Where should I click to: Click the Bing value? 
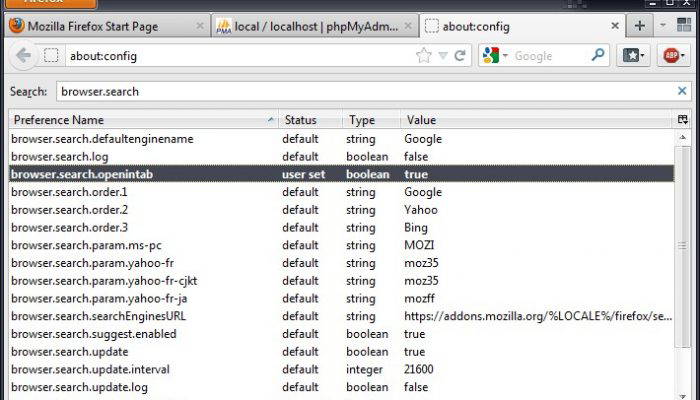pyautogui.click(x=416, y=228)
